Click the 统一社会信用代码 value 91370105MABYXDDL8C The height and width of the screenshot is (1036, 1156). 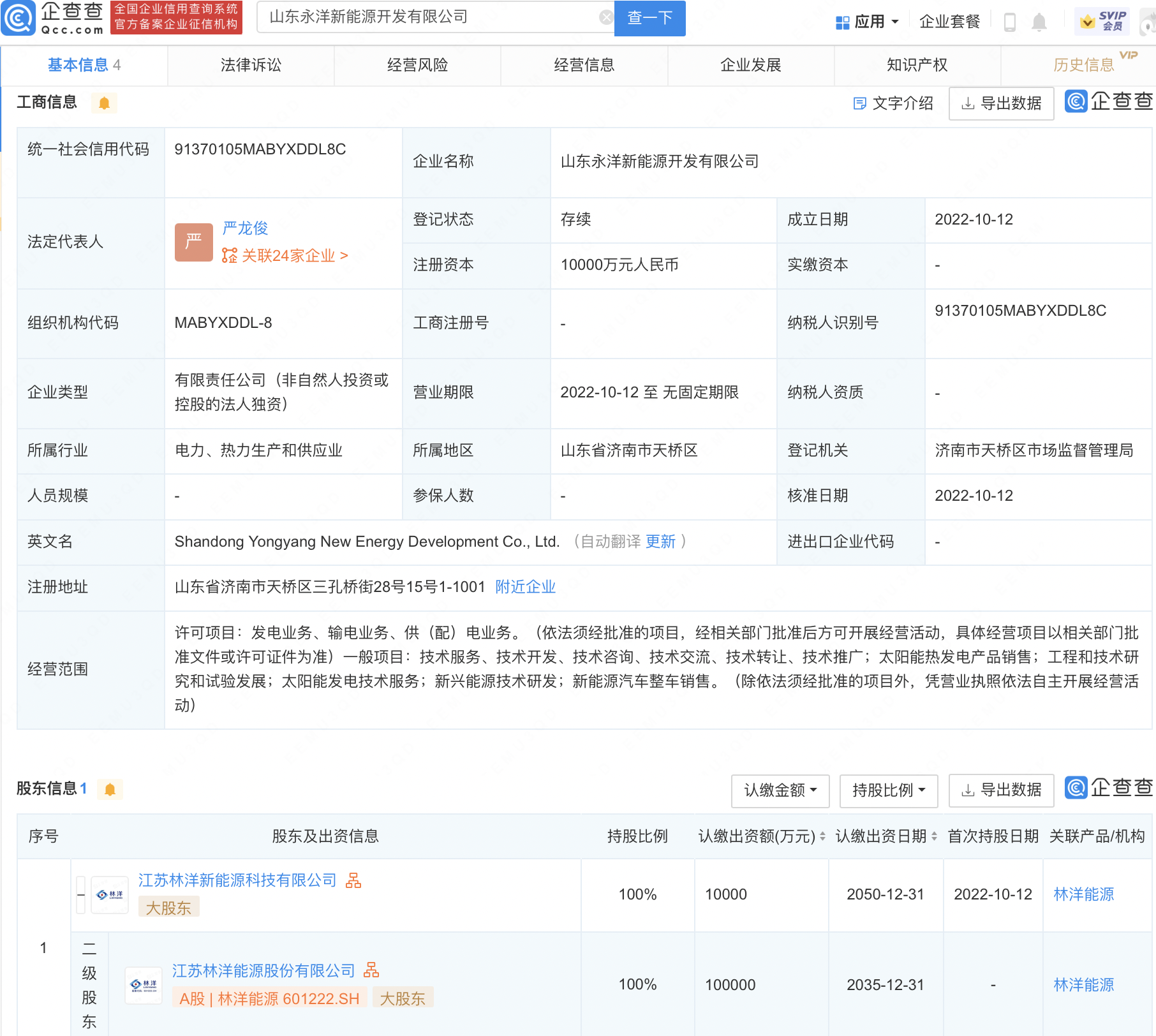(260, 149)
